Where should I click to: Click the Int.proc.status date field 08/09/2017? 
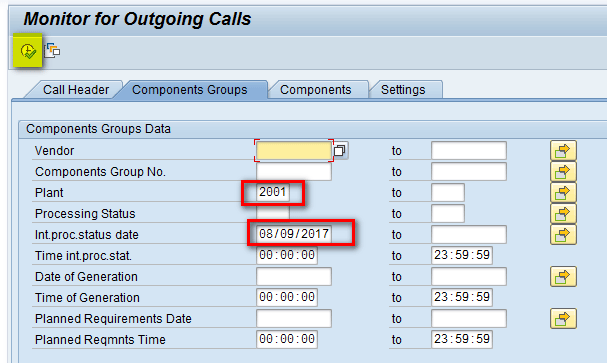294,234
